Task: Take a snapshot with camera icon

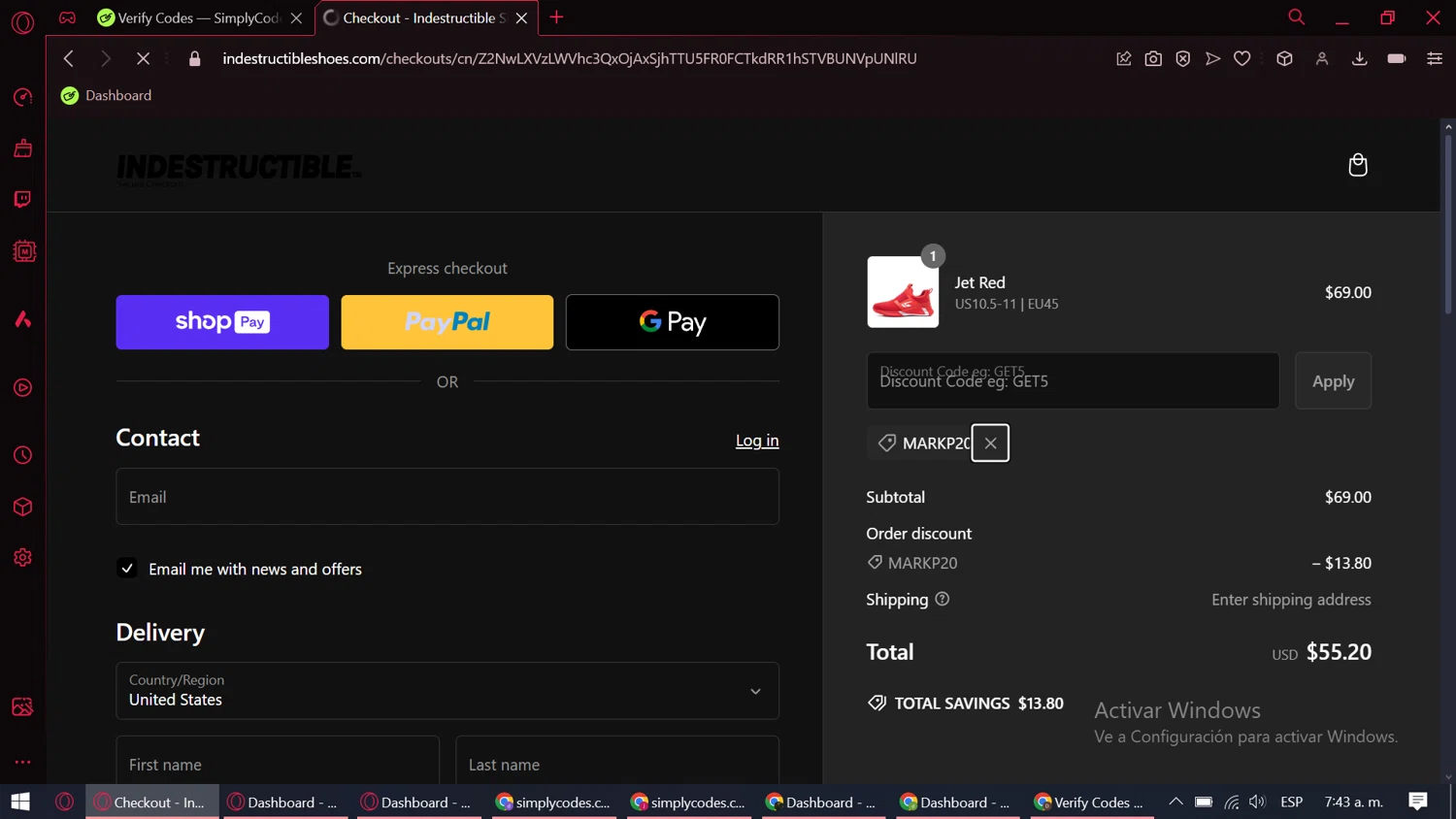Action: [x=1153, y=58]
